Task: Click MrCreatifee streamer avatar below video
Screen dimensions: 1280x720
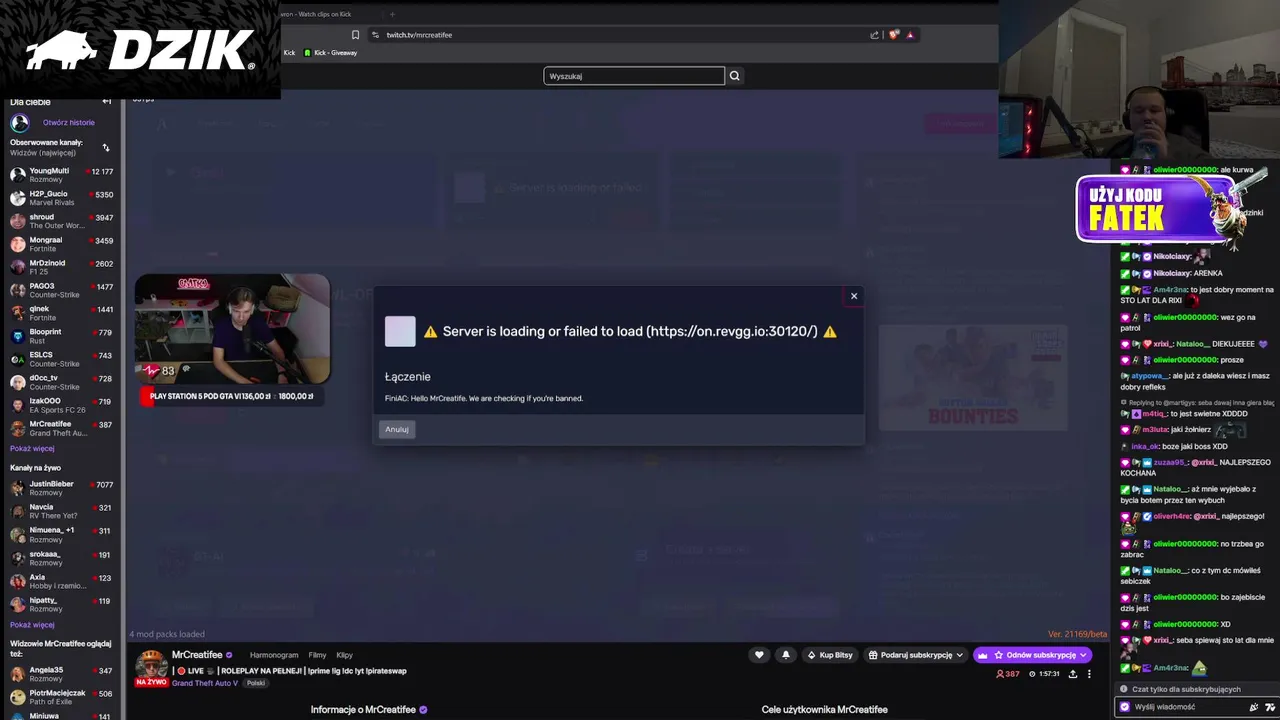Action: [151, 665]
